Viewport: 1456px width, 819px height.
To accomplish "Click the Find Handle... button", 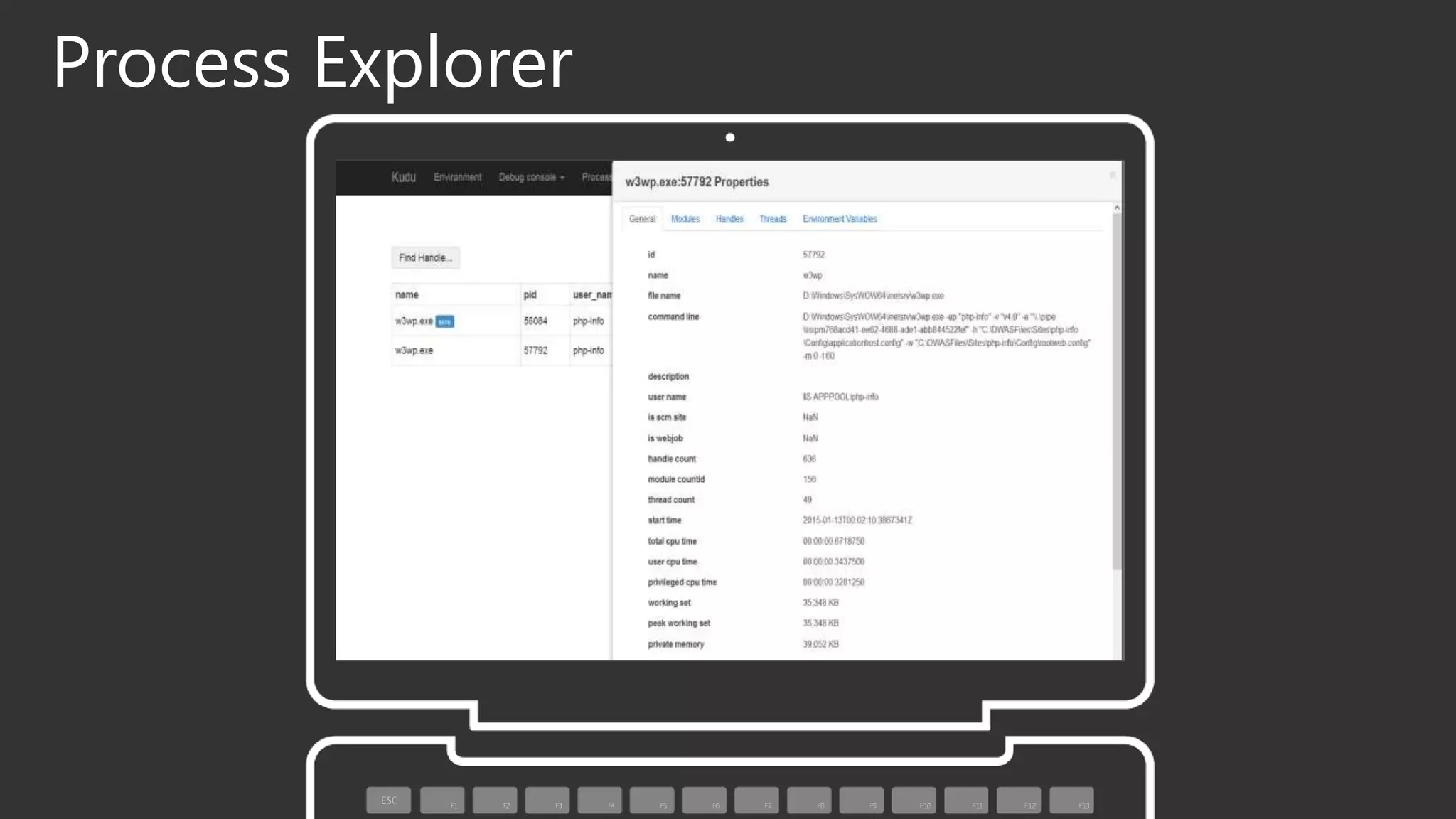I will [x=425, y=257].
